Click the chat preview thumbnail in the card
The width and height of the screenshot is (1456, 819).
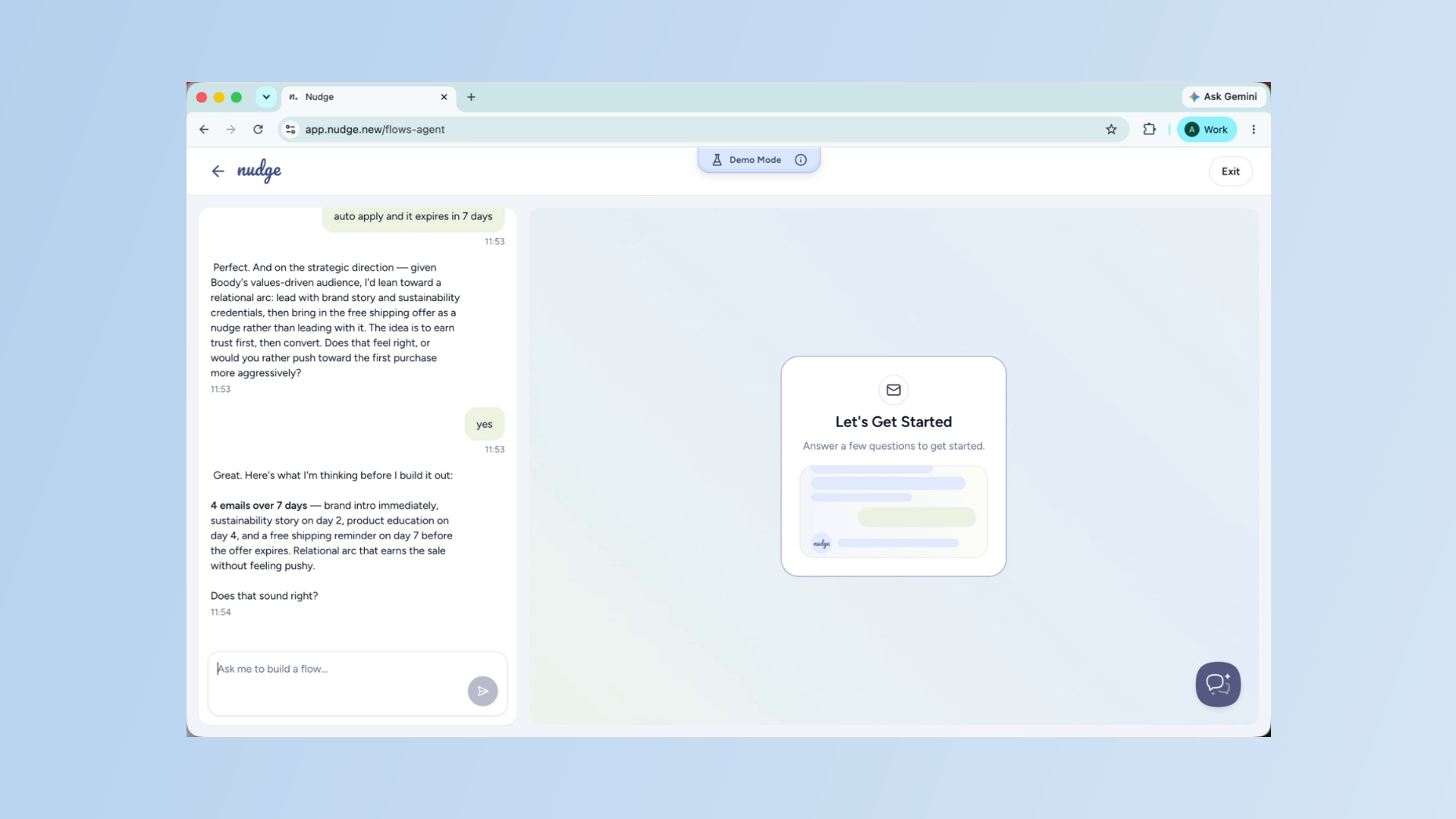coord(893,512)
